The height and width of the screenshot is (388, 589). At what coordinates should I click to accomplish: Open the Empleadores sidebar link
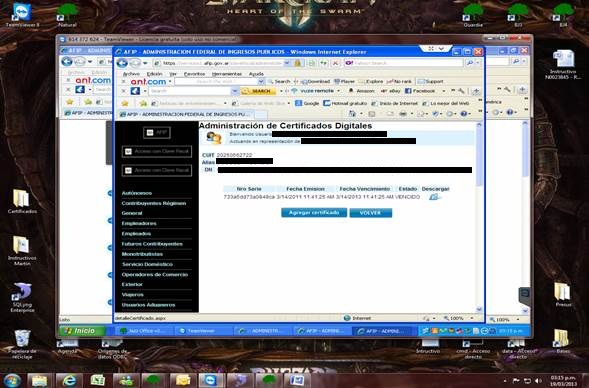(139, 223)
